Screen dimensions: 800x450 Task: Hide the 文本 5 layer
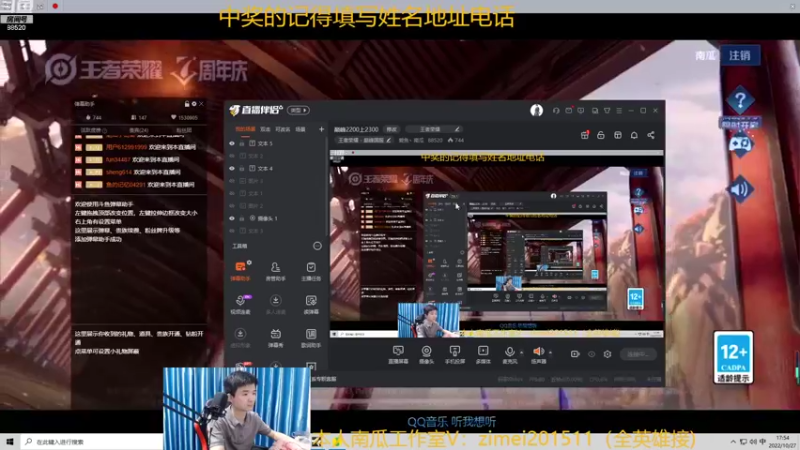point(232,143)
